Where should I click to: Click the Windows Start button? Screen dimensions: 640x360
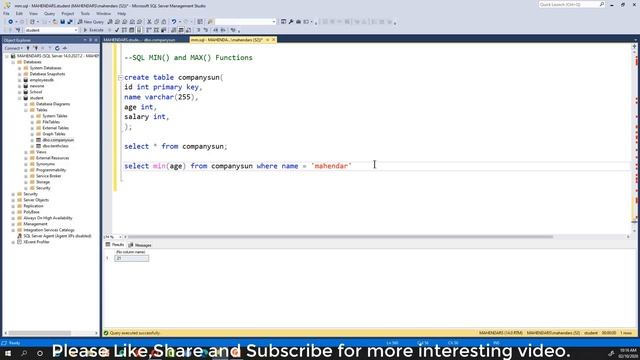click(8, 353)
